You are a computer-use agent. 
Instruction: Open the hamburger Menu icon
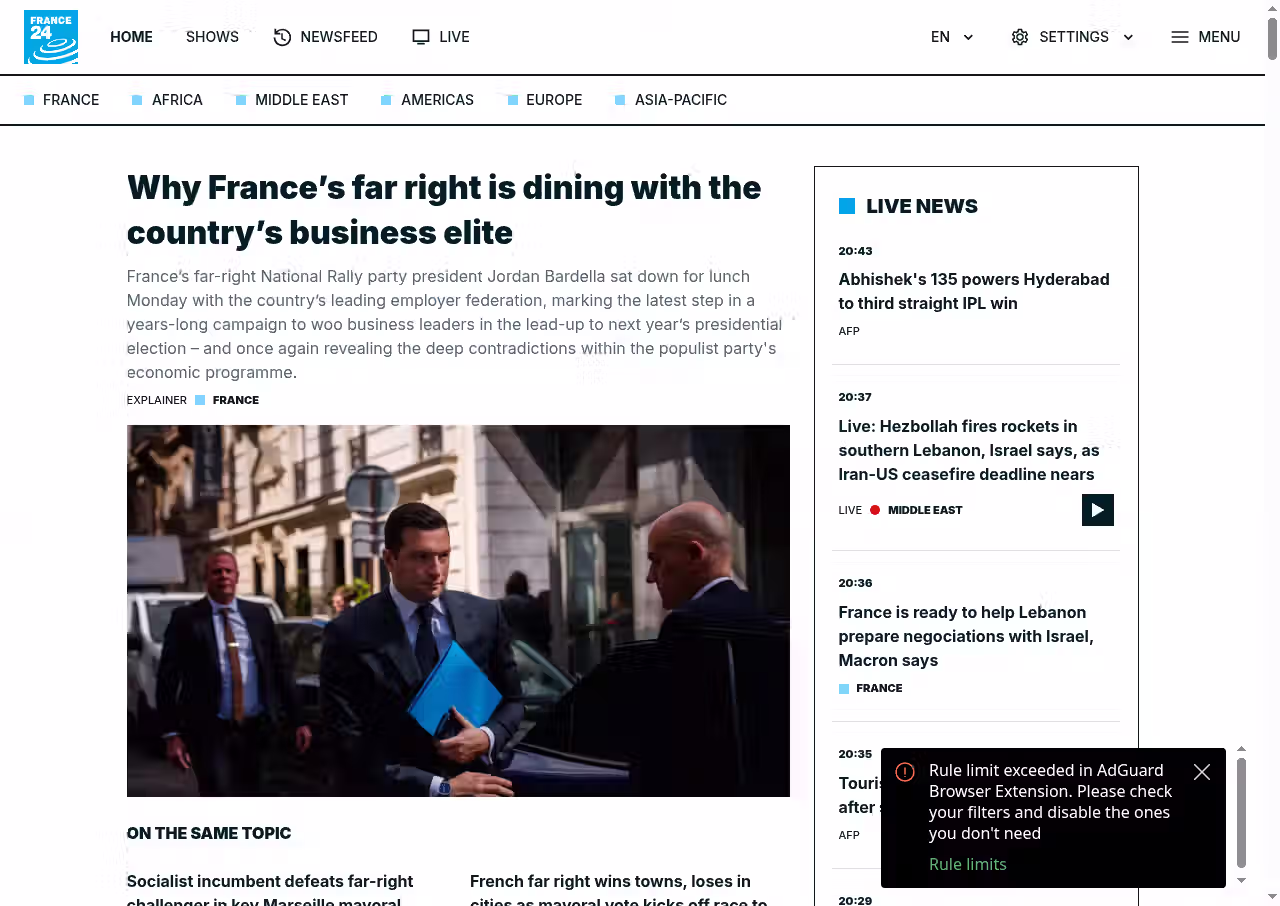coord(1180,37)
